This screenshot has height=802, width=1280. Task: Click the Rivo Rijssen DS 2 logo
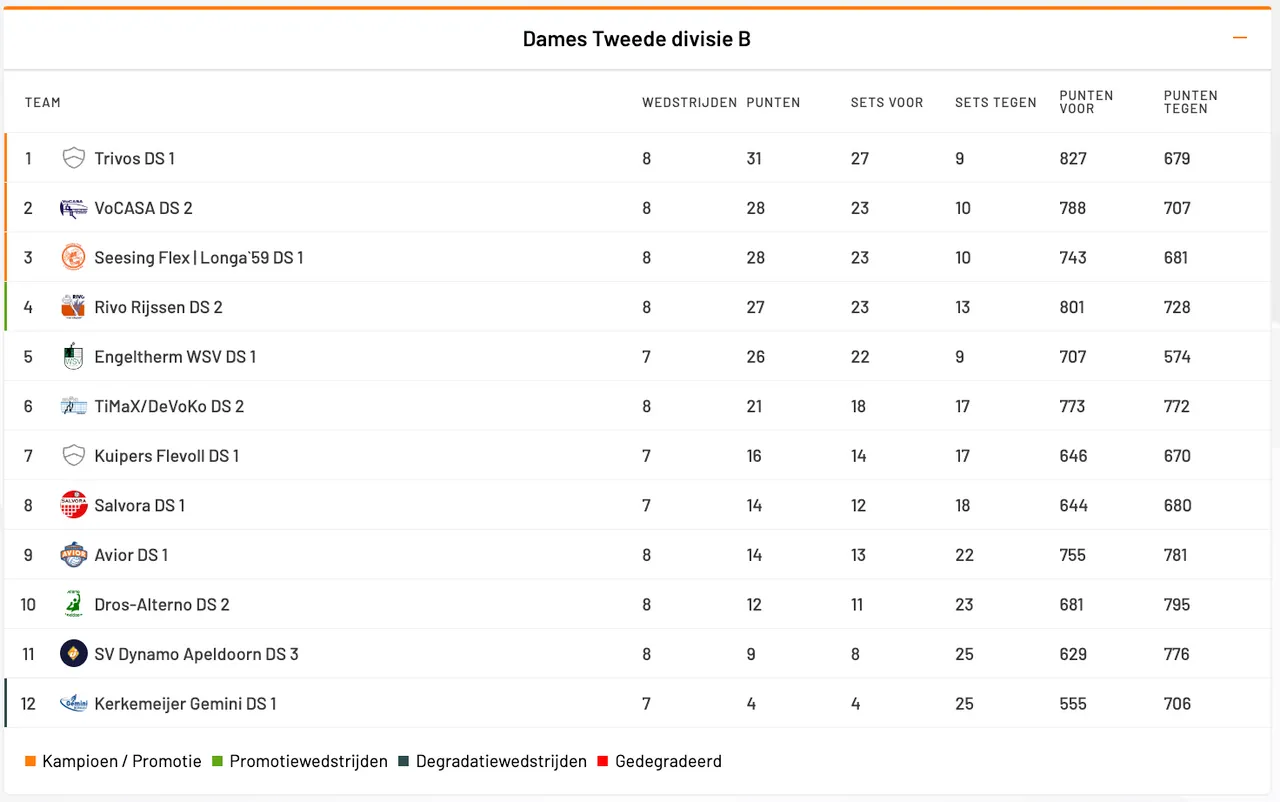pos(73,307)
